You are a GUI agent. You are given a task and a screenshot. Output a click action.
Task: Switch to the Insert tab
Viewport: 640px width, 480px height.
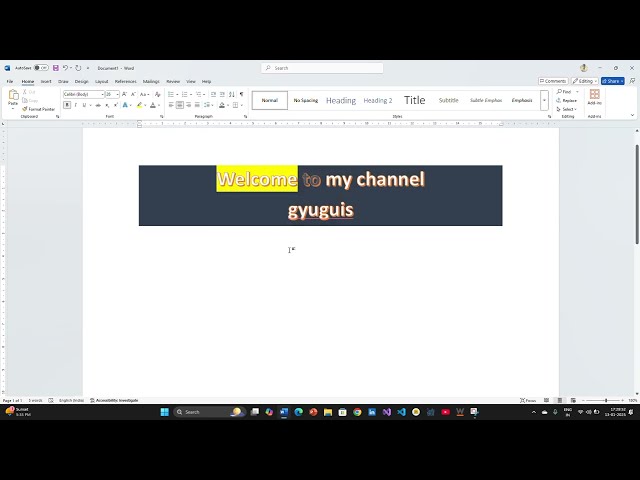tap(46, 81)
